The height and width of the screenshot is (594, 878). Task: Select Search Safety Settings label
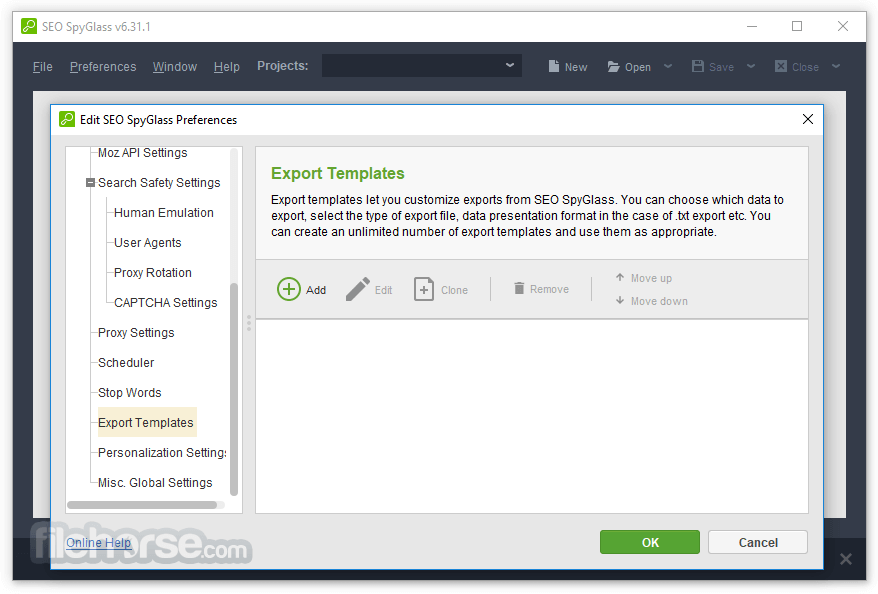tap(159, 183)
